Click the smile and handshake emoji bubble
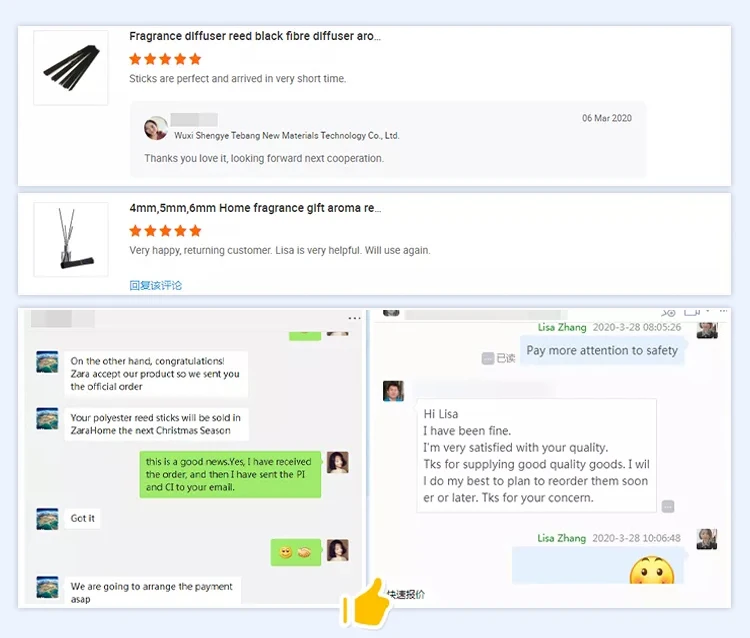Viewport: 750px width, 638px height. click(x=296, y=552)
